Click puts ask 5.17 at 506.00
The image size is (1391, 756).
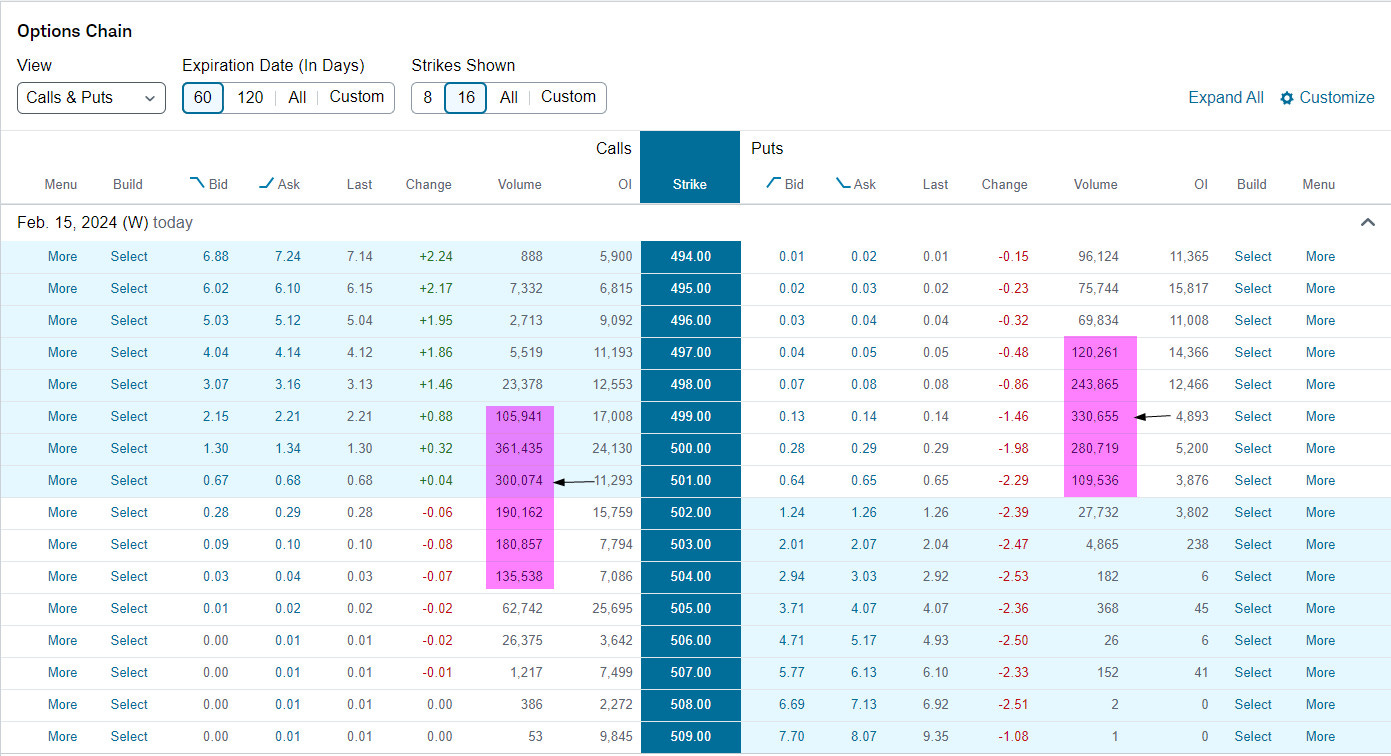click(x=864, y=641)
